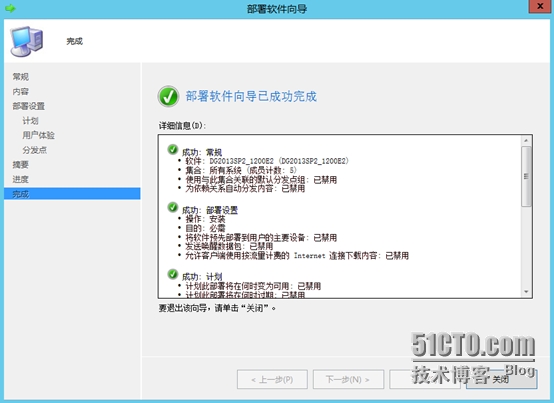Click the 软件: DG2013SP2_1200E2 line
This screenshot has width=554, height=403.
[267, 161]
